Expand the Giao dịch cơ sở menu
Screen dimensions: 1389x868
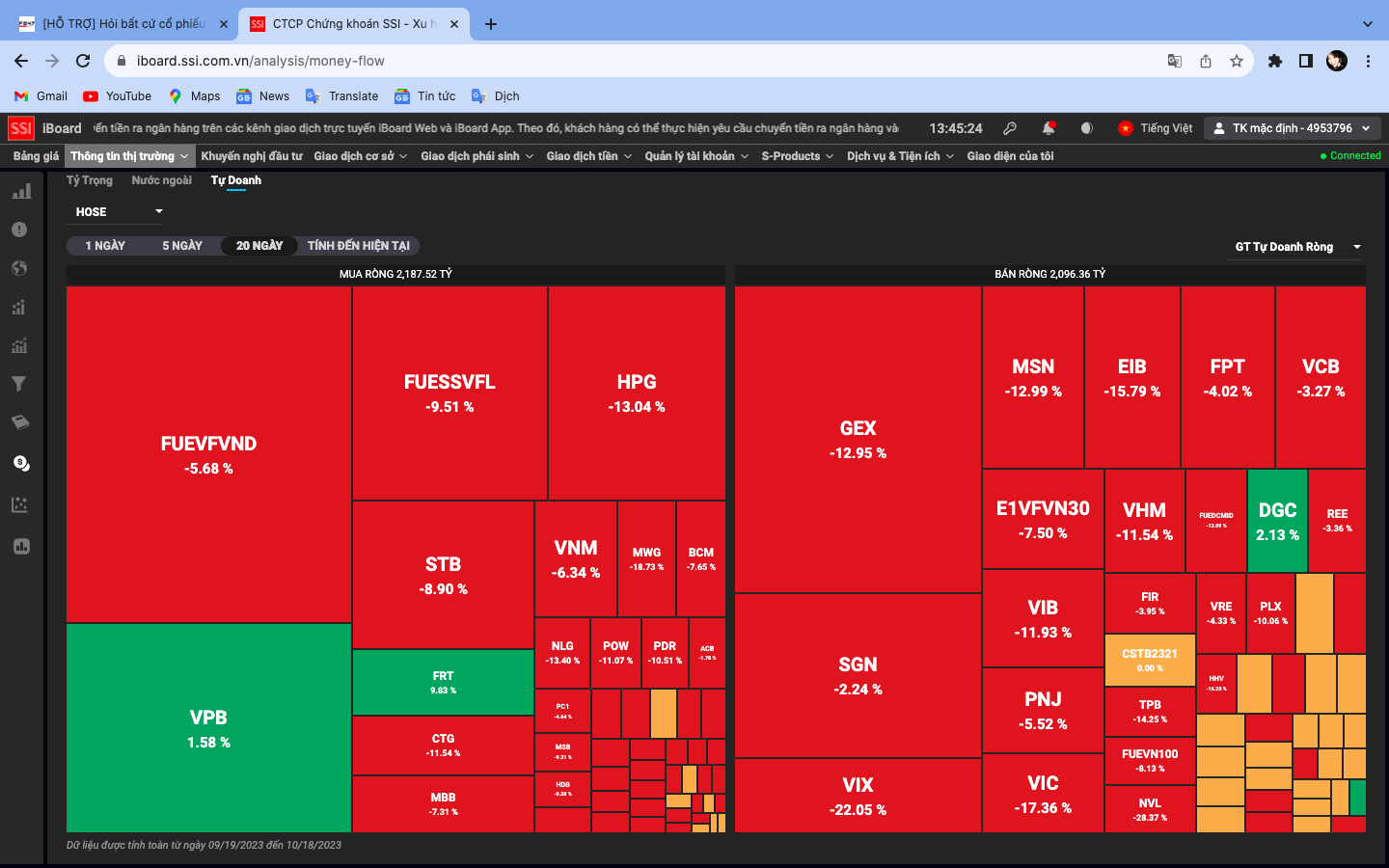coord(361,156)
